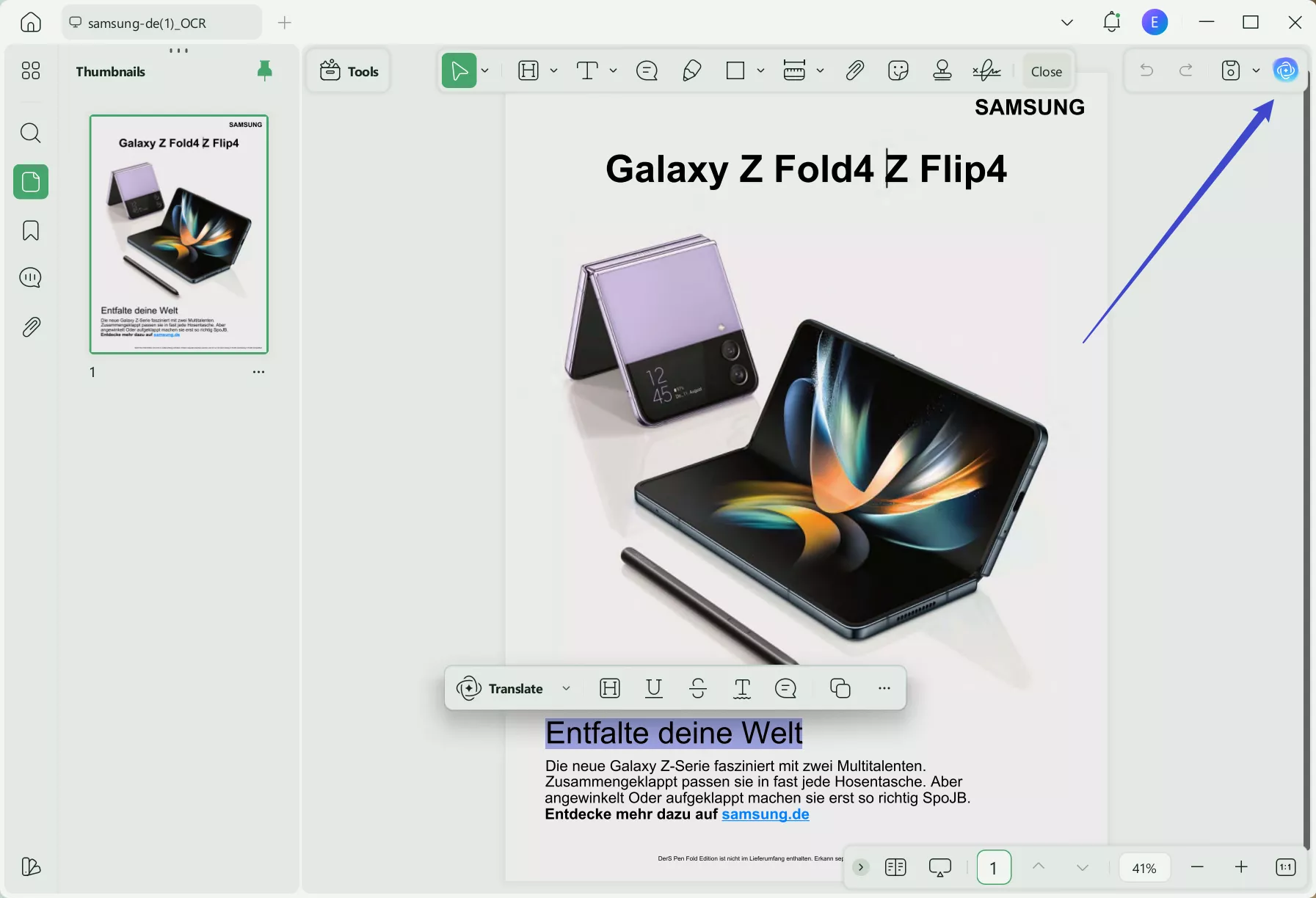Viewport: 1316px width, 898px height.
Task: Open the user account avatar E
Action: (1155, 22)
